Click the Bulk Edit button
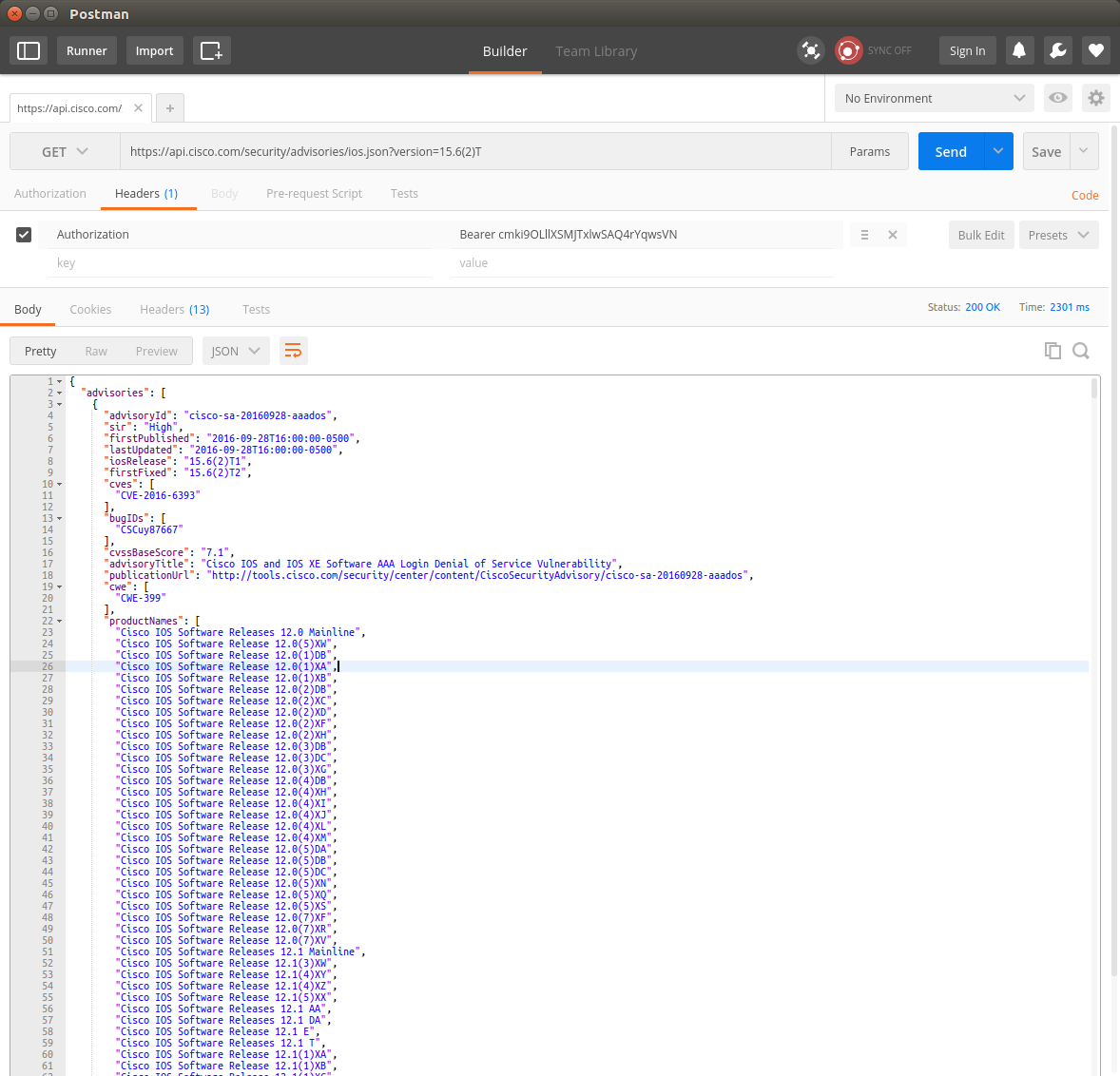Screen dimensions: 1120x1076 [980, 236]
